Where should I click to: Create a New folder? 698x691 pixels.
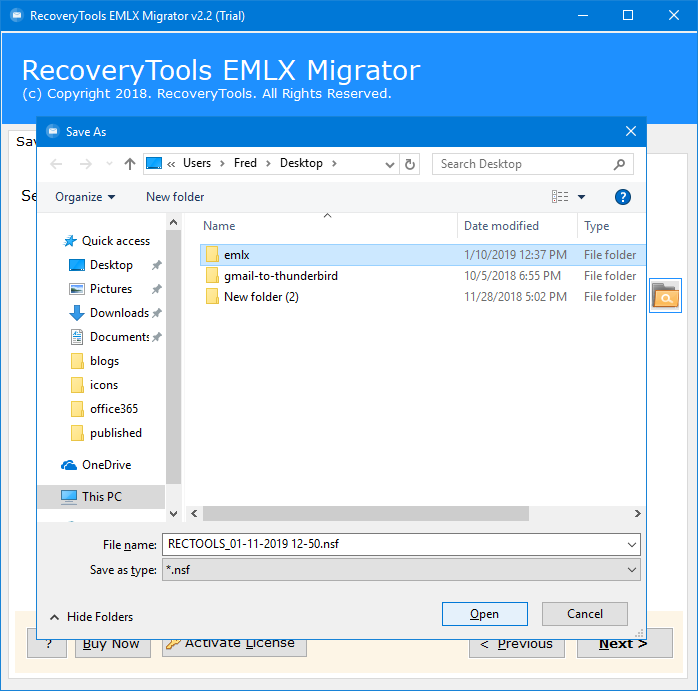(175, 197)
